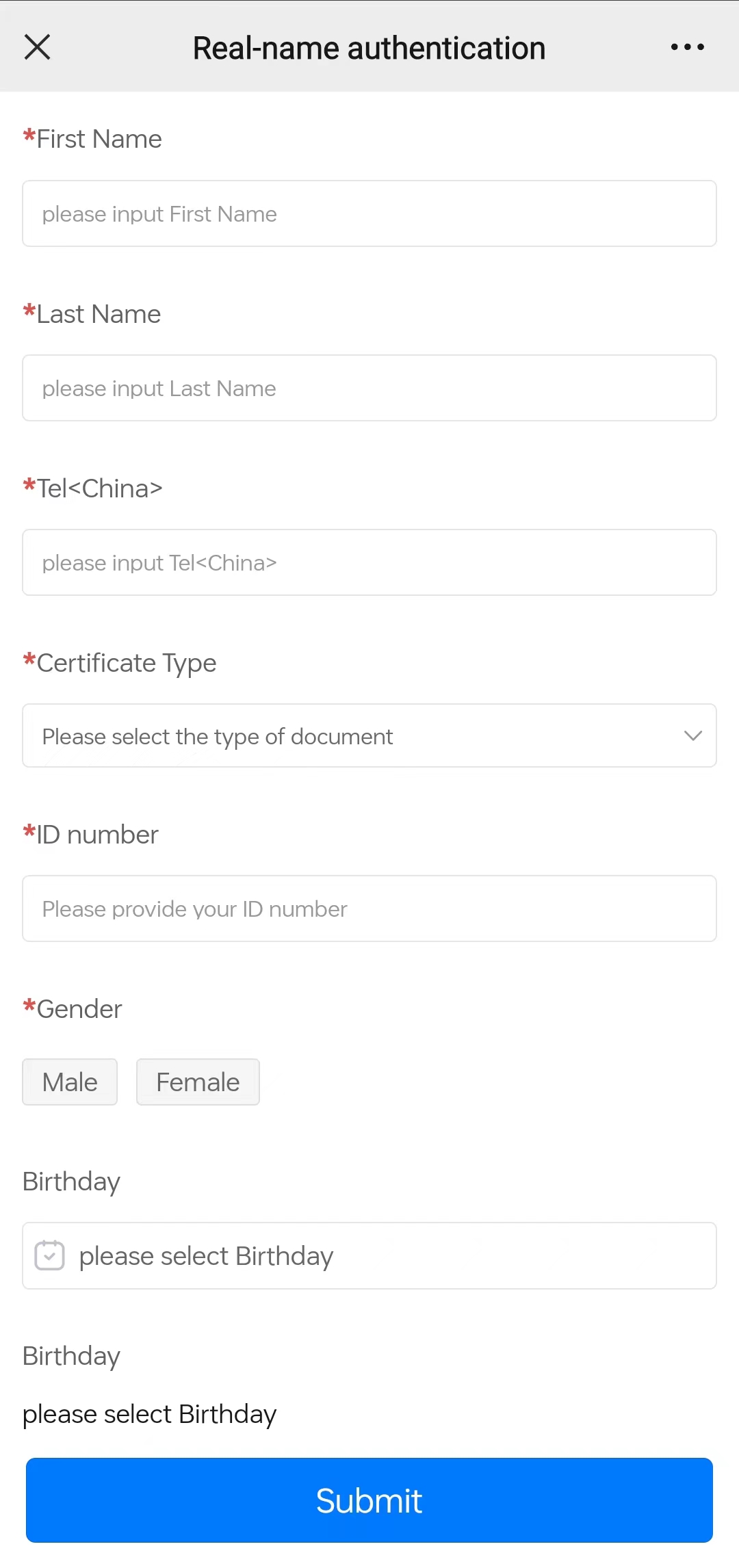
Task: Click the '*First Name' field label
Action: 93,139
